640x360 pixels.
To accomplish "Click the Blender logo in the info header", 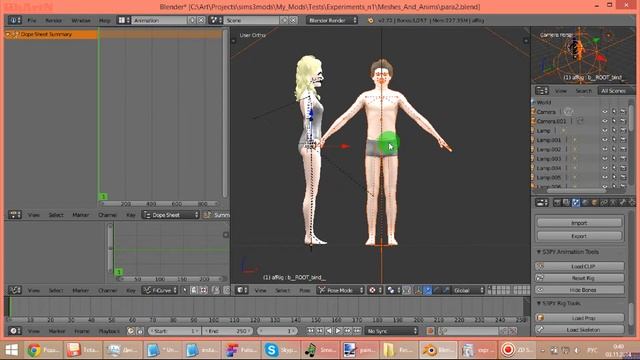I will [x=370, y=20].
